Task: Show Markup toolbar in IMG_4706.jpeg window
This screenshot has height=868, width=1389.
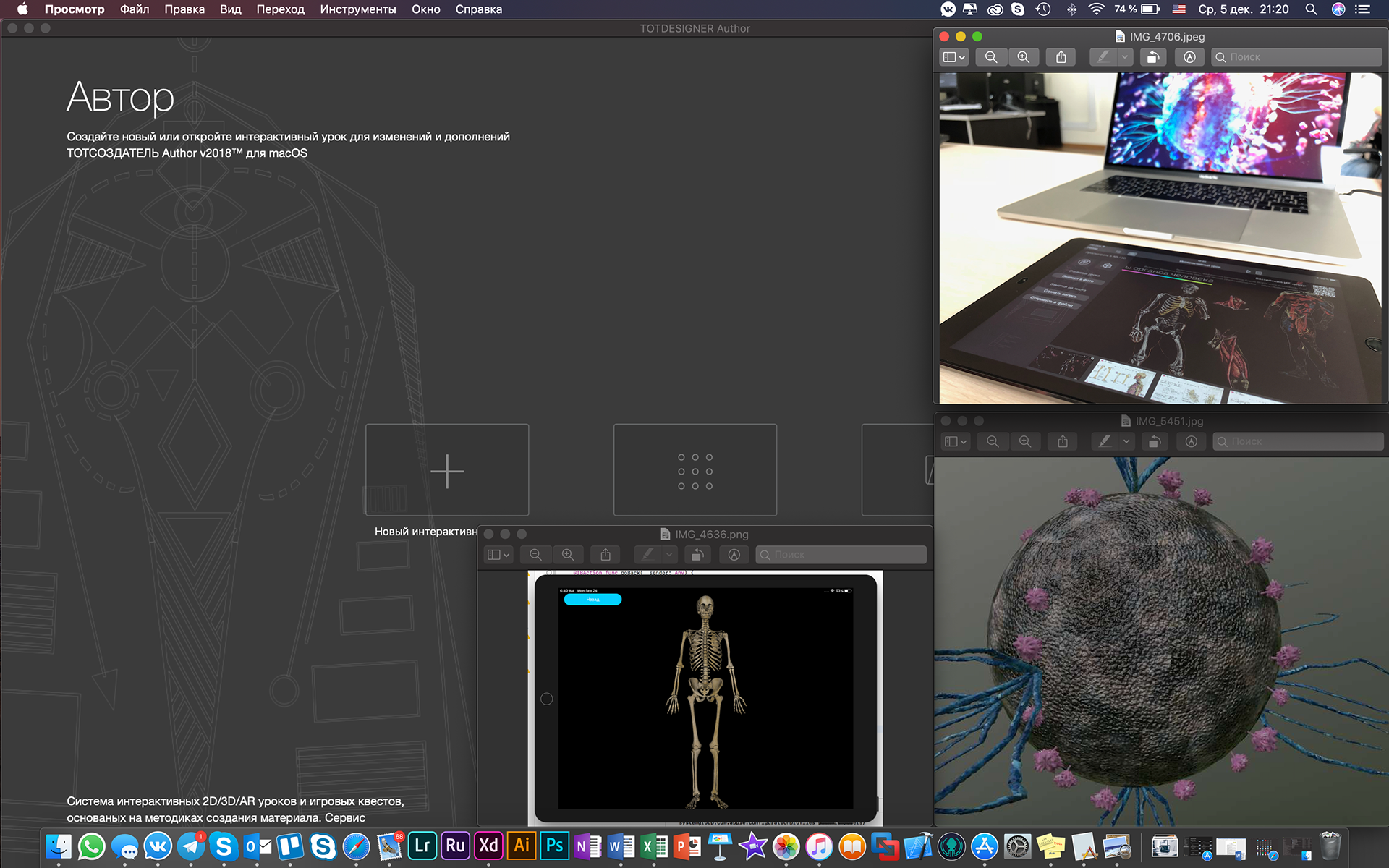Action: click(1190, 57)
